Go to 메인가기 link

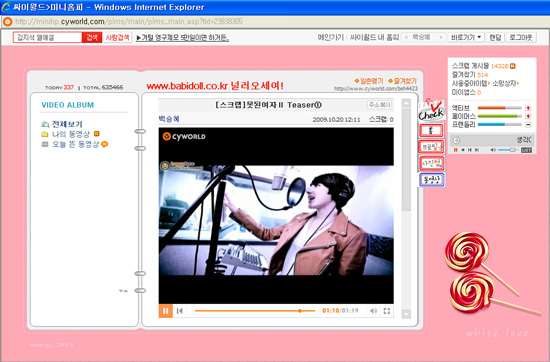(330, 38)
